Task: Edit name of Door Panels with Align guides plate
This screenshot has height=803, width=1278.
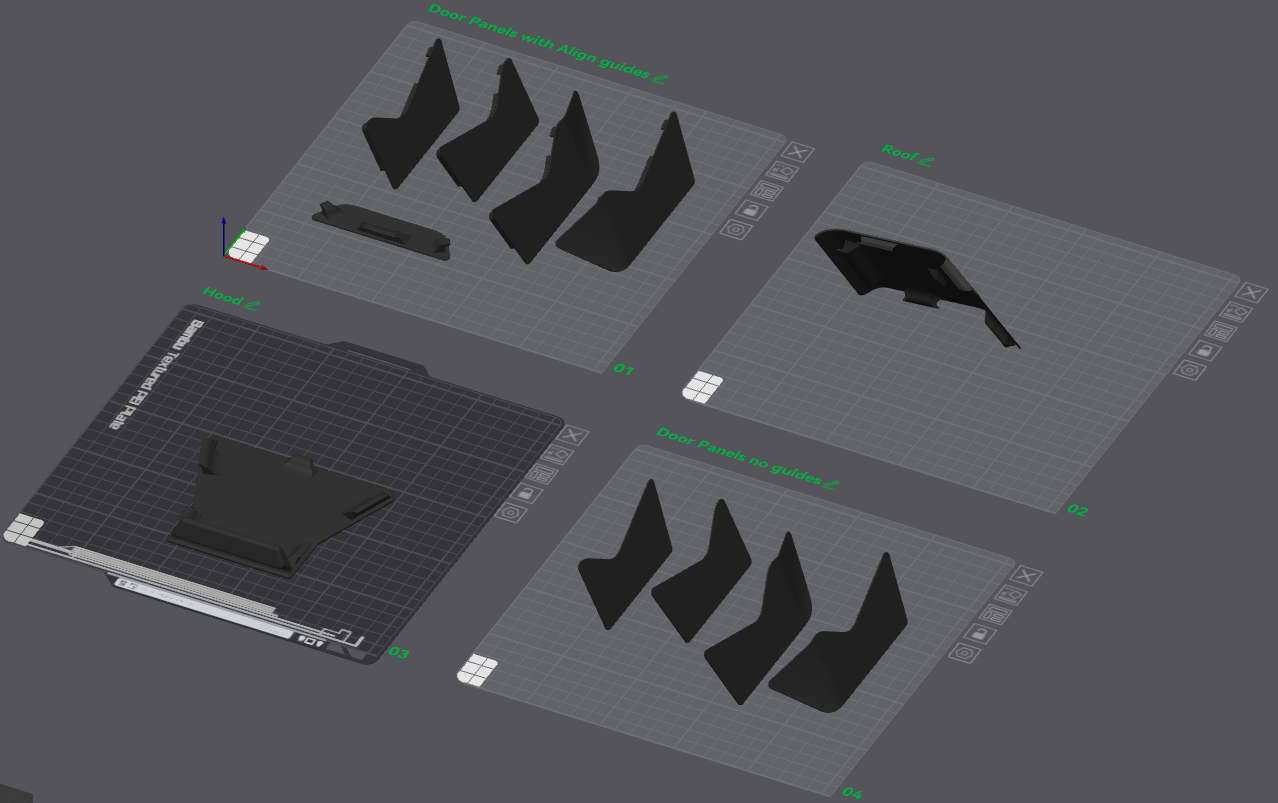Action: [660, 77]
